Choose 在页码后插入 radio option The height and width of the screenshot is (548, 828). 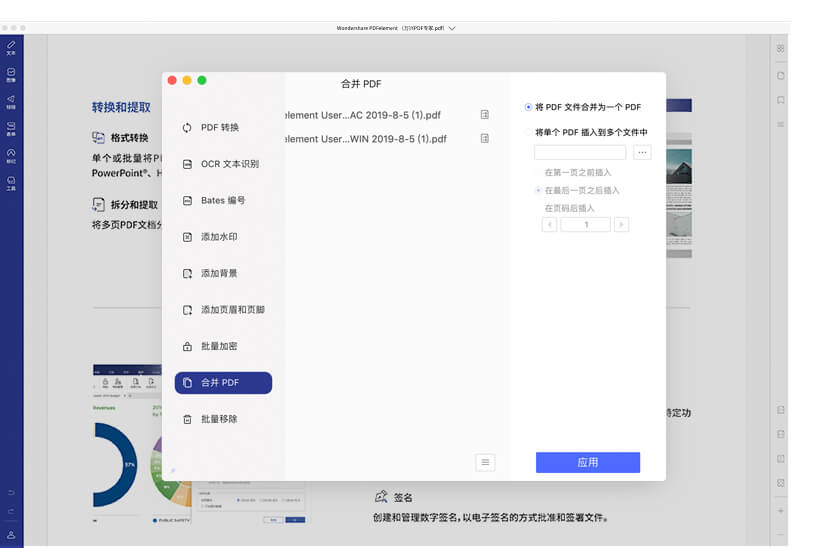point(538,208)
